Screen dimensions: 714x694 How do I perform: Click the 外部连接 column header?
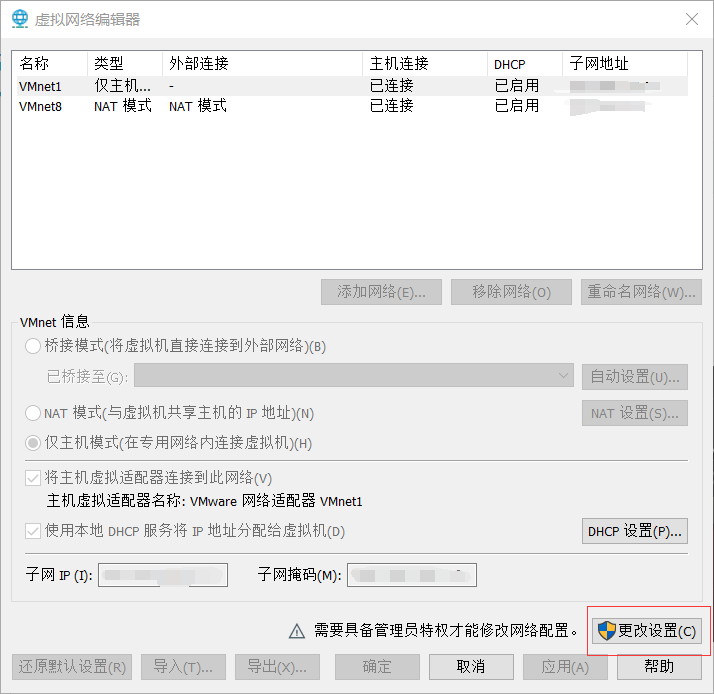click(x=263, y=63)
